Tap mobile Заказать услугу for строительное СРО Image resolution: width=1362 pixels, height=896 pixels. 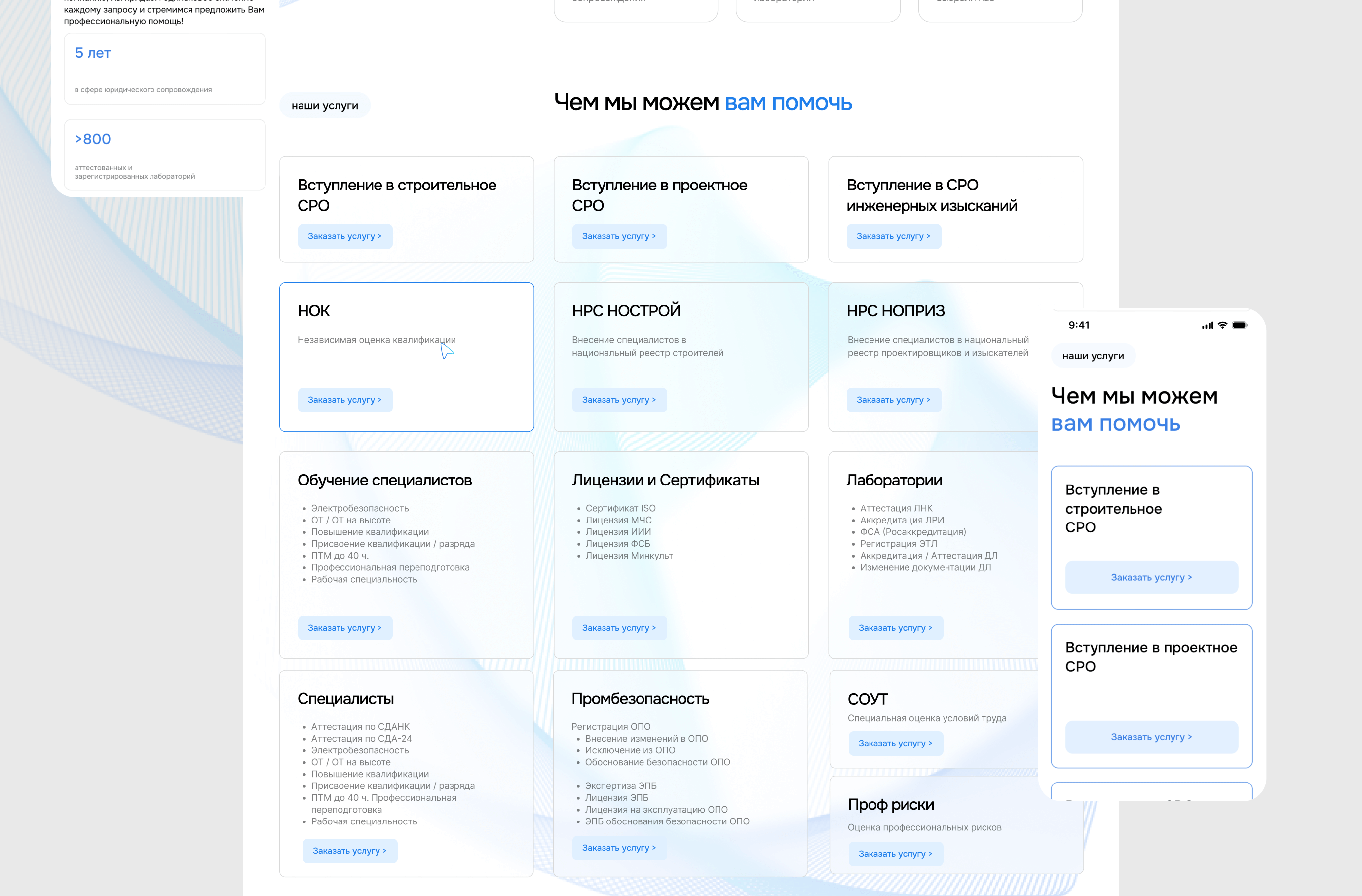pyautogui.click(x=1151, y=577)
